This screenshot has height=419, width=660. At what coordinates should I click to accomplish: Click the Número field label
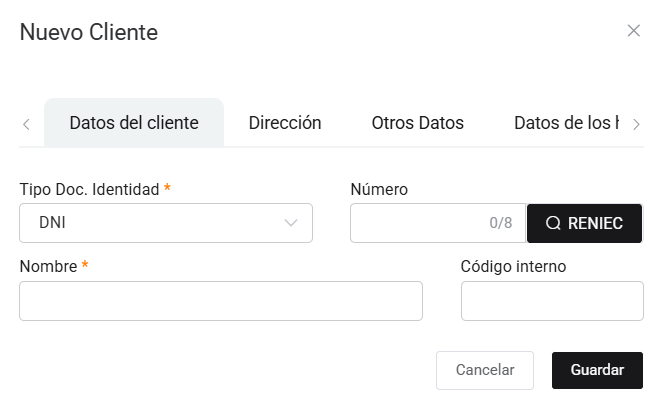(379, 189)
